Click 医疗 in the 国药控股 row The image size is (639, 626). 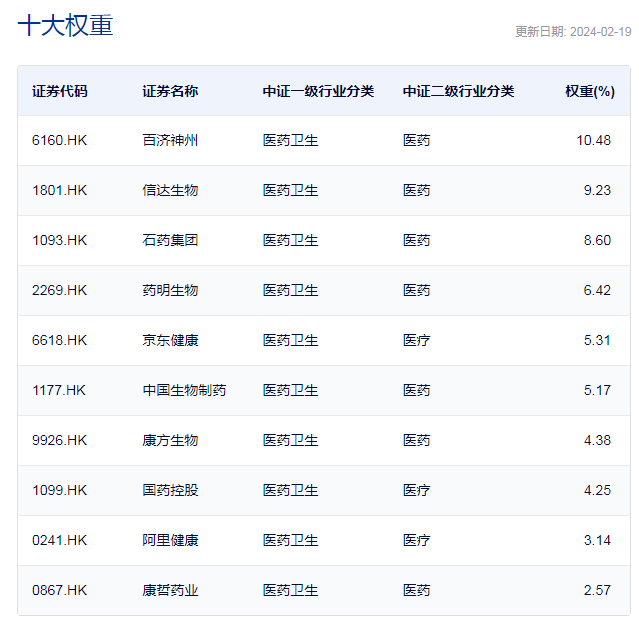click(416, 490)
